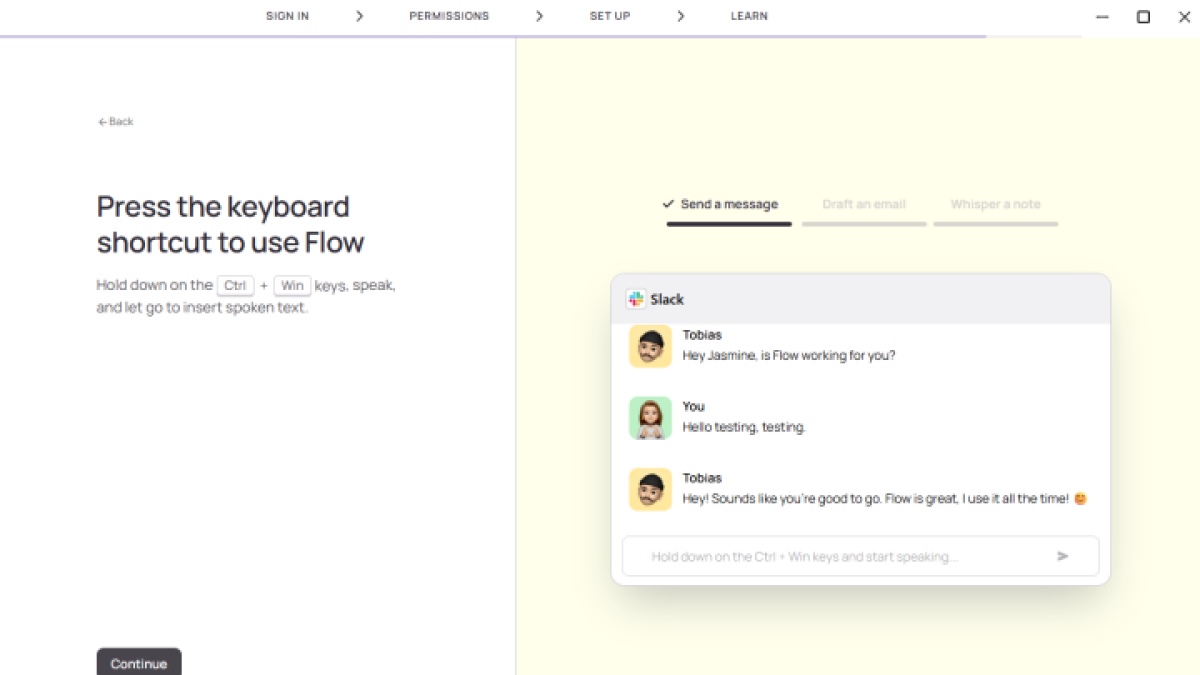Viewport: 1200px width, 675px height.
Task: Click the chevron after SIGN IN
Action: [x=359, y=16]
